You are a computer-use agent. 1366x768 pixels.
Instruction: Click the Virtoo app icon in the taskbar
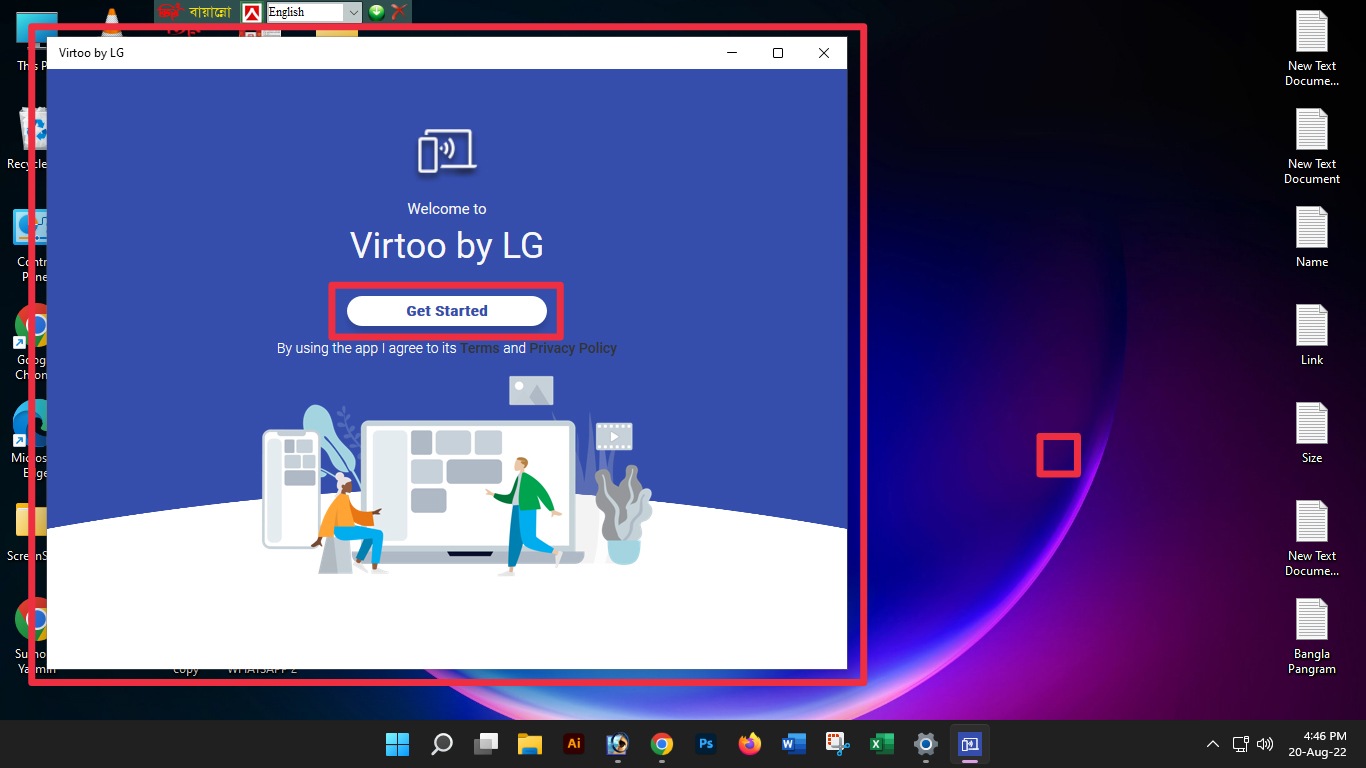tap(969, 744)
